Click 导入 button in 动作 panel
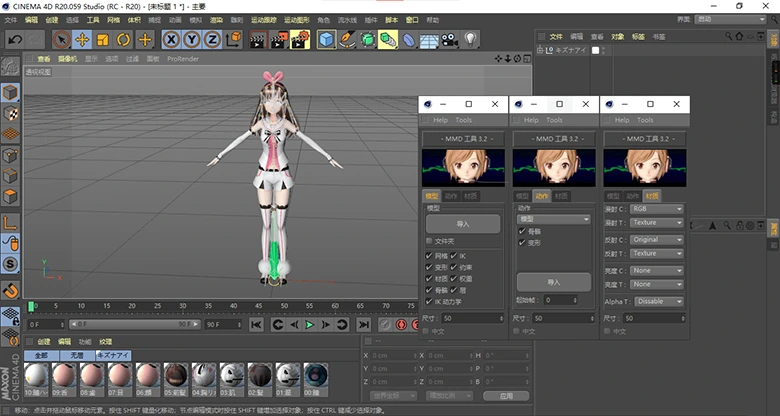The image size is (780, 416). pyautogui.click(x=554, y=282)
